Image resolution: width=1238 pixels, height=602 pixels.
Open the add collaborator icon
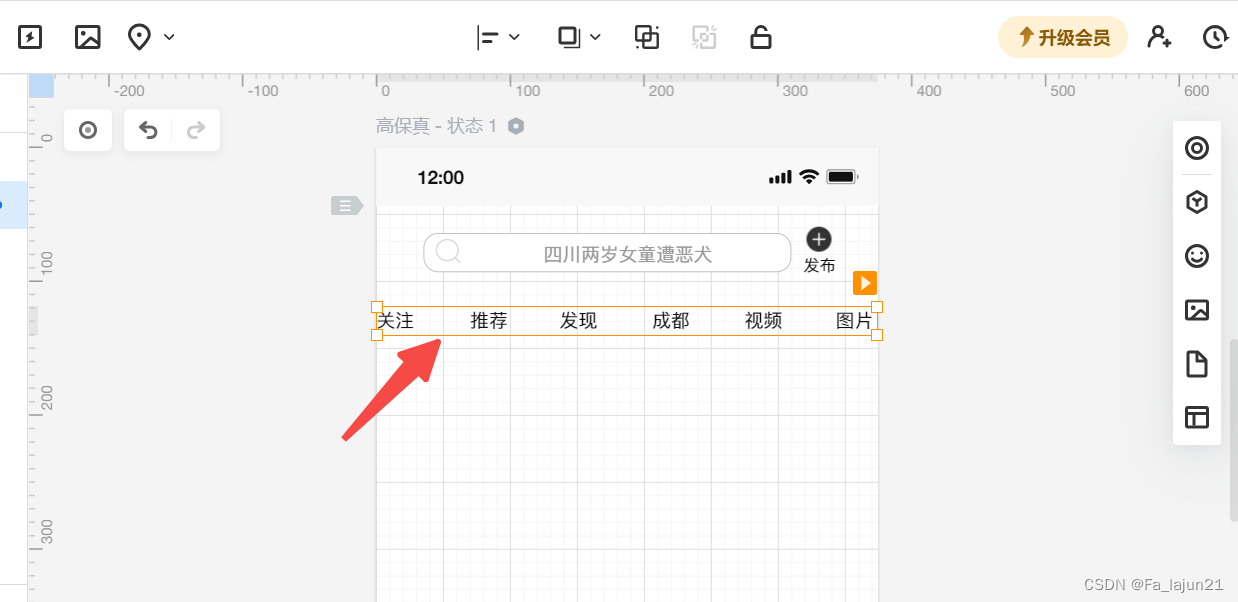coord(1159,38)
